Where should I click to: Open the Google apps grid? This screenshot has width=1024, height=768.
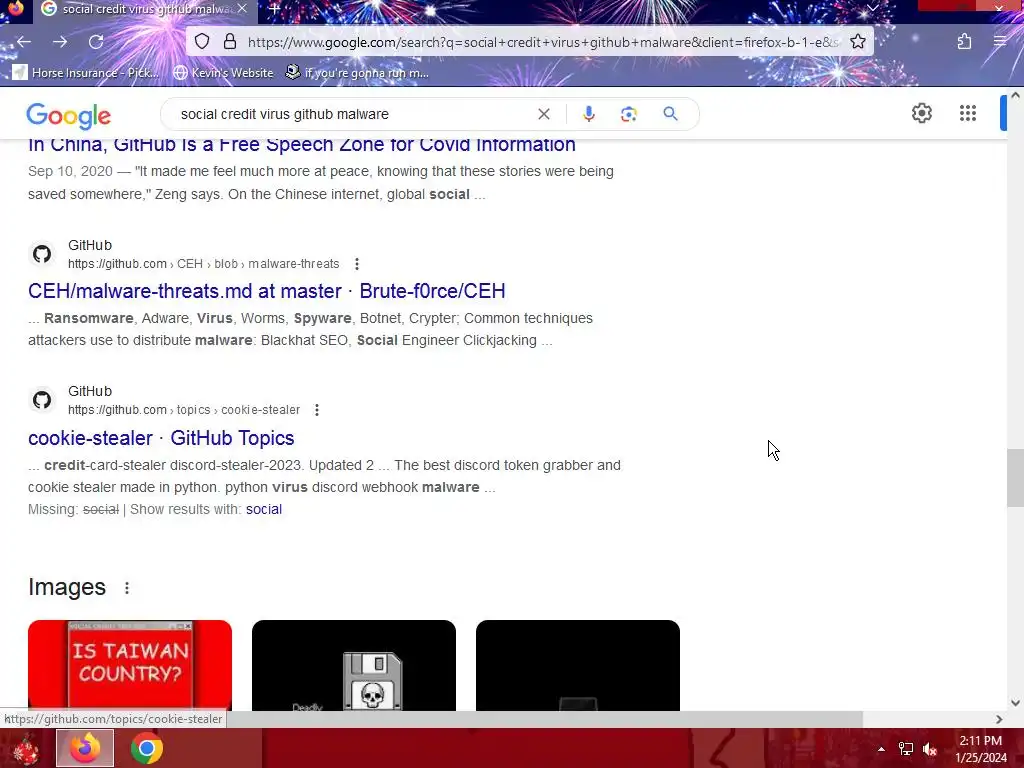click(968, 114)
